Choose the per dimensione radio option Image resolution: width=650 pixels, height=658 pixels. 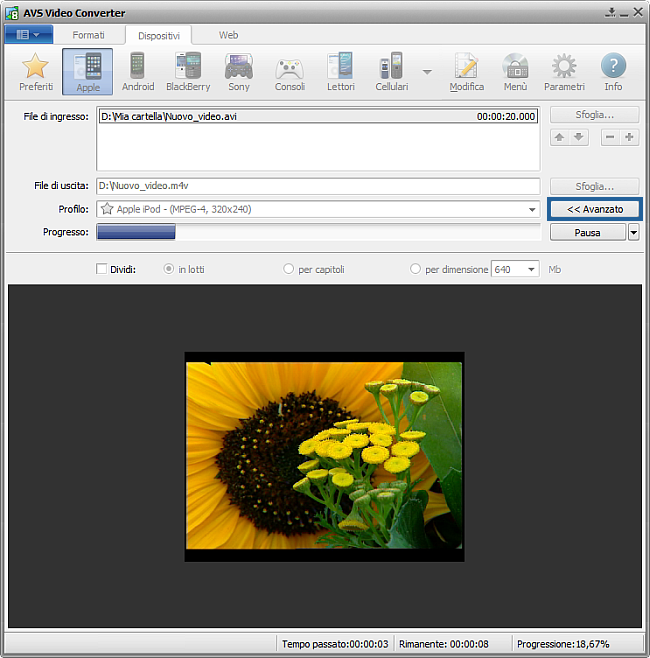tap(416, 269)
